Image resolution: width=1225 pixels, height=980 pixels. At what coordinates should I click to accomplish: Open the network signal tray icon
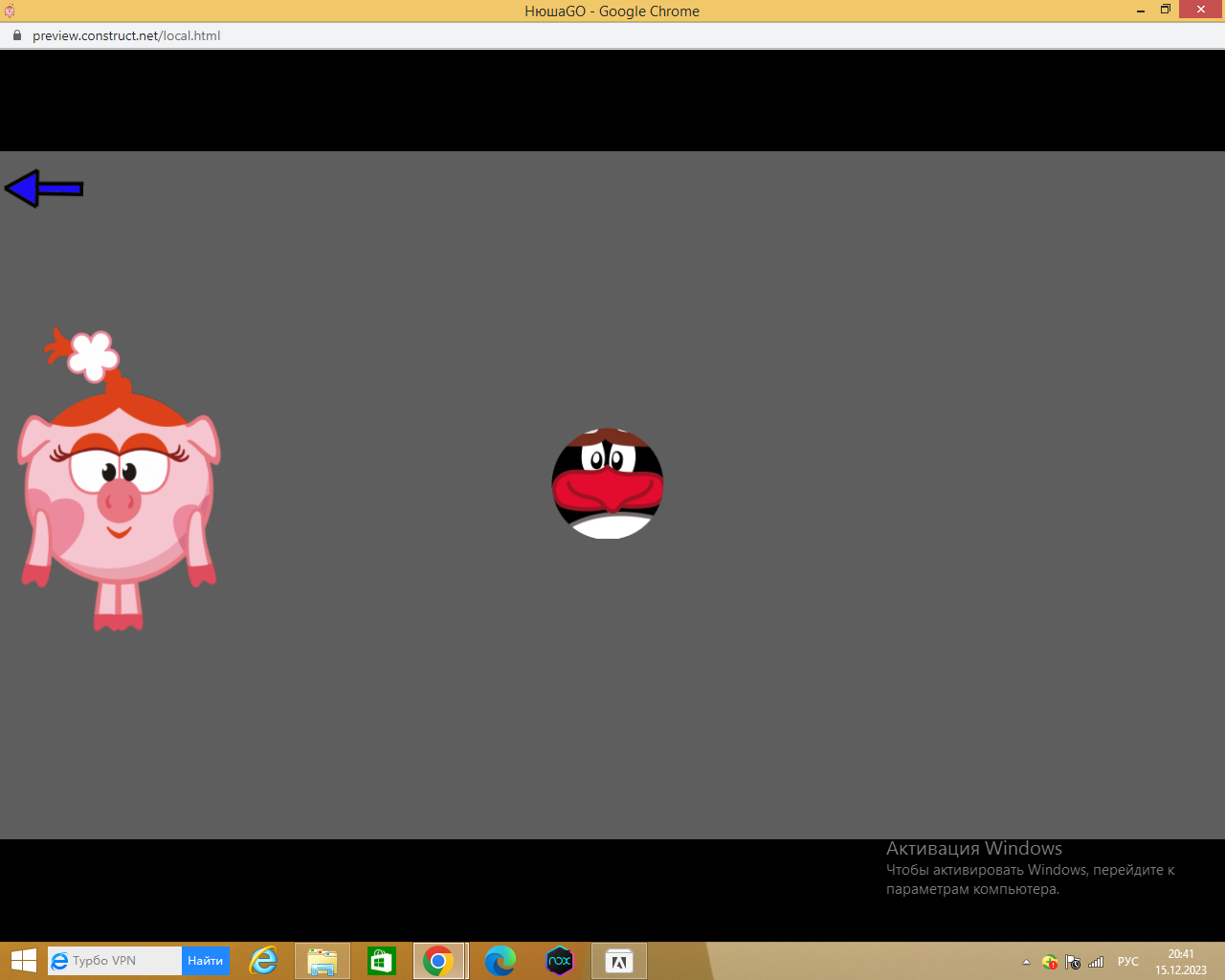point(1097,962)
